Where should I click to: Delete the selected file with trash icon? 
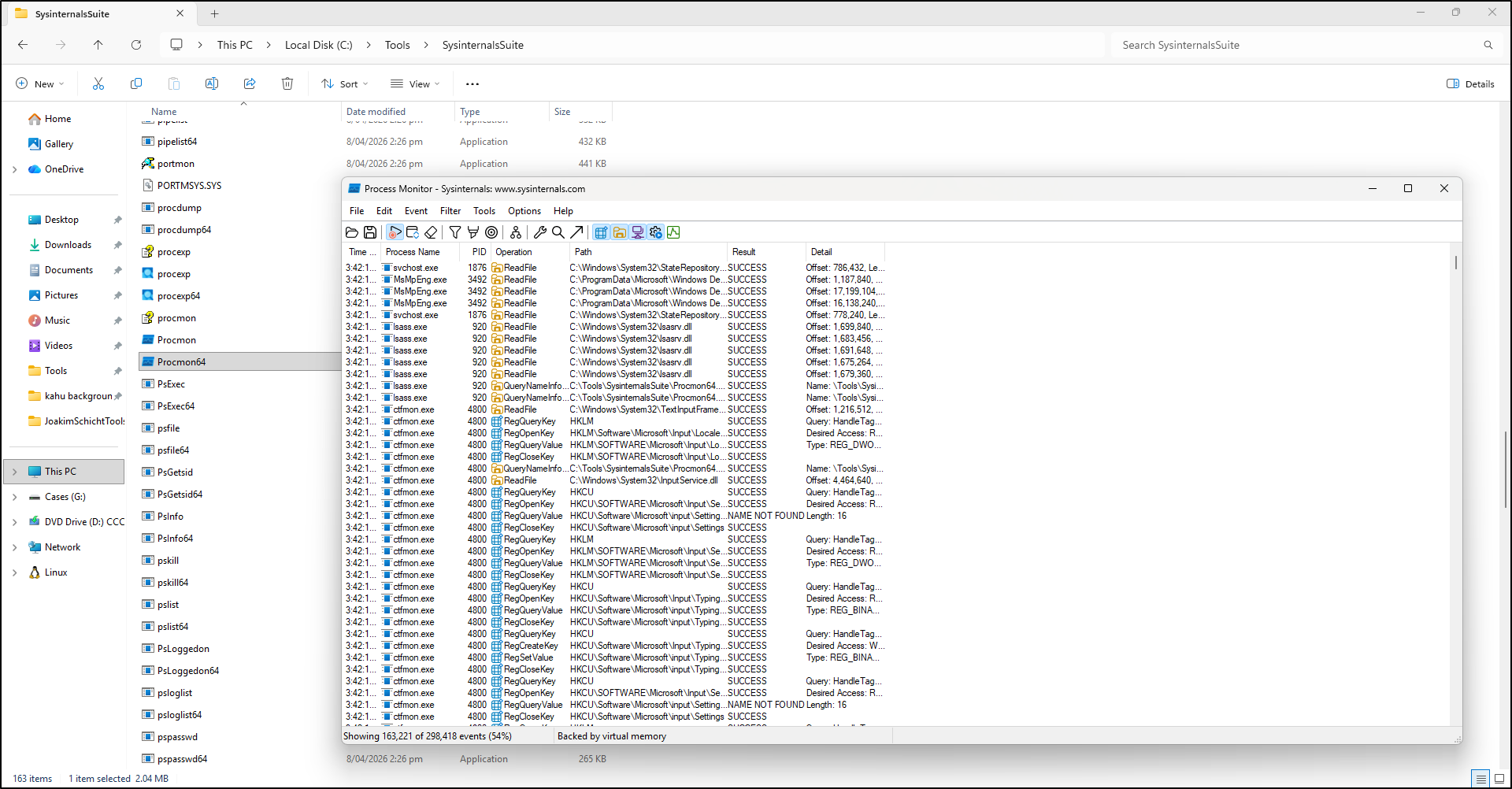pyautogui.click(x=287, y=83)
